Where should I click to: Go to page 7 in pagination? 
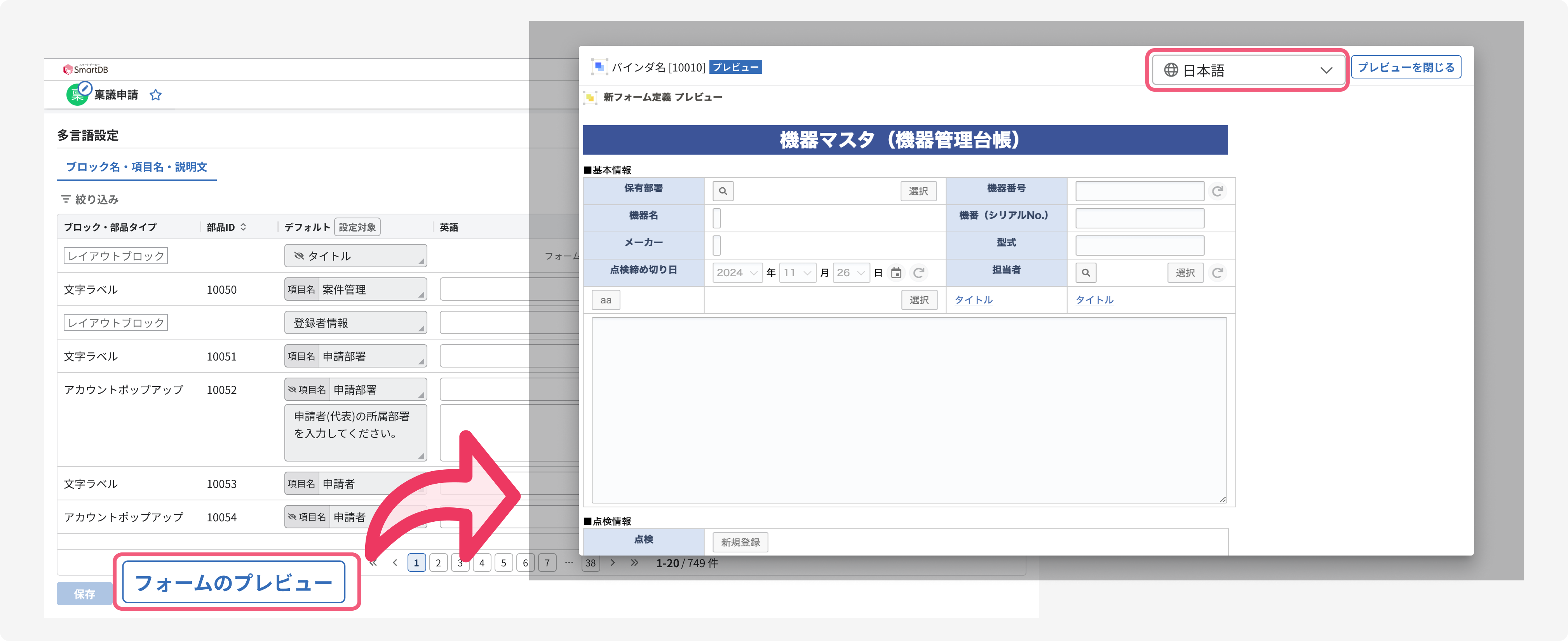pos(547,563)
